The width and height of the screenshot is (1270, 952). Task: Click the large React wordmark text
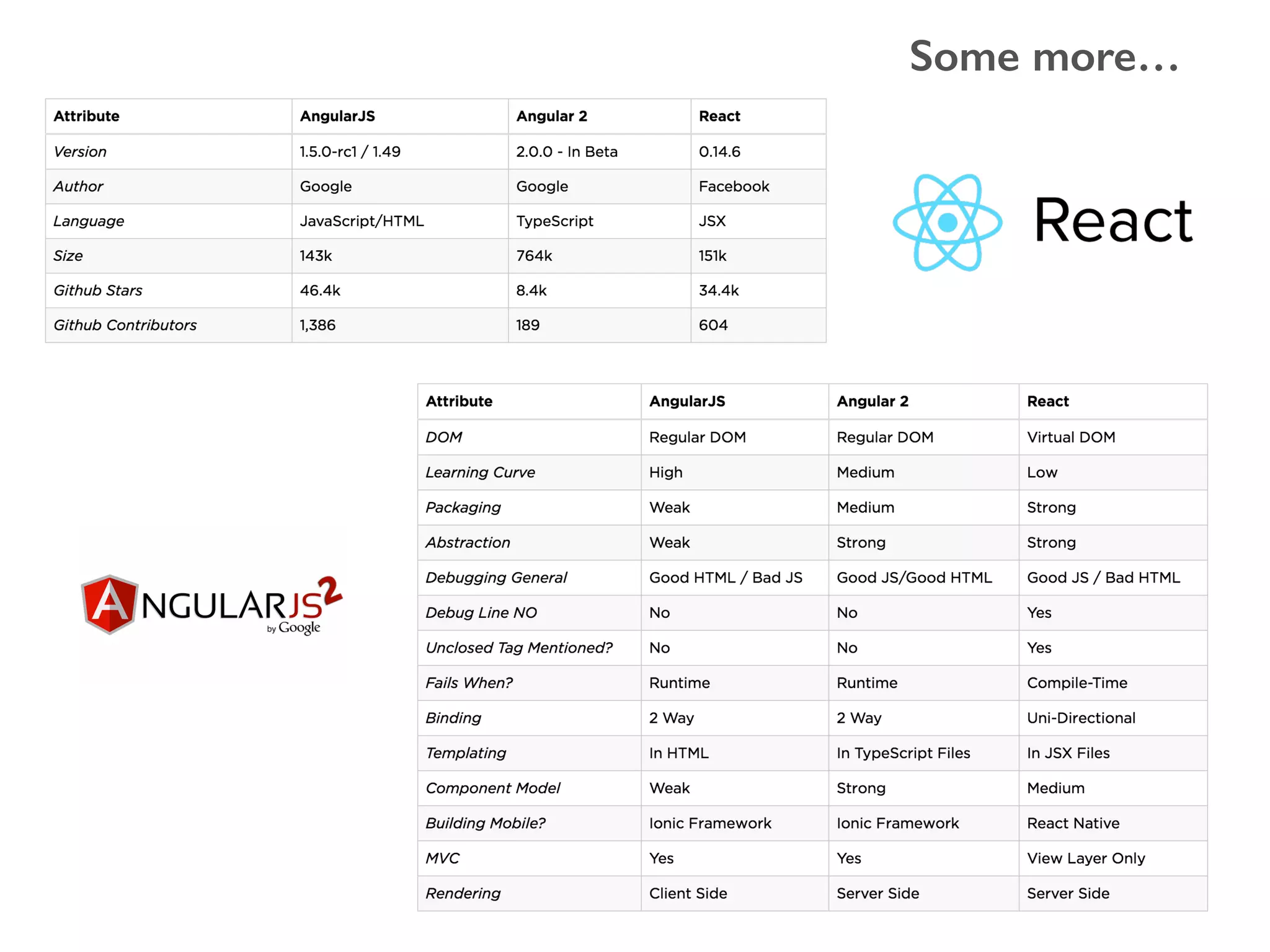(x=1113, y=221)
